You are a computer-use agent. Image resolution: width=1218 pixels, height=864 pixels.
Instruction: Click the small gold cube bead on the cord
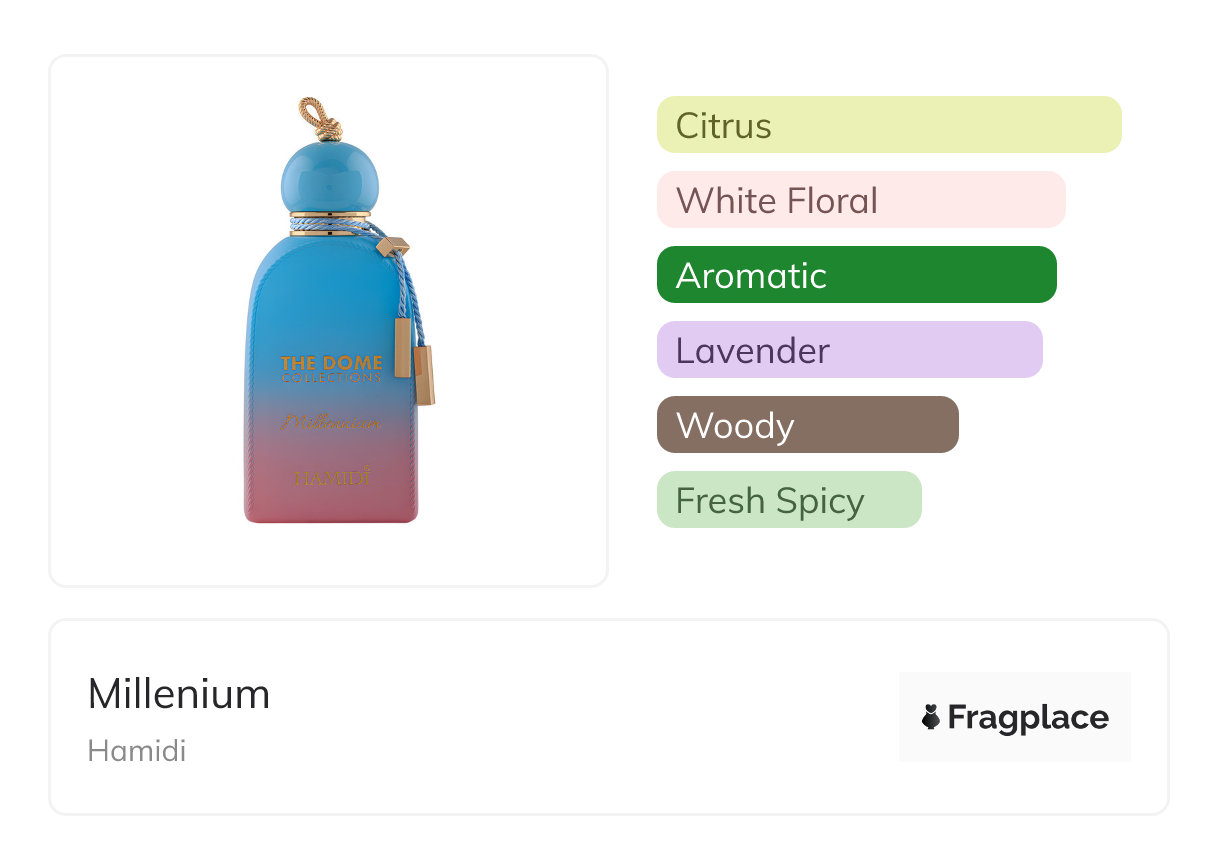pos(395,244)
